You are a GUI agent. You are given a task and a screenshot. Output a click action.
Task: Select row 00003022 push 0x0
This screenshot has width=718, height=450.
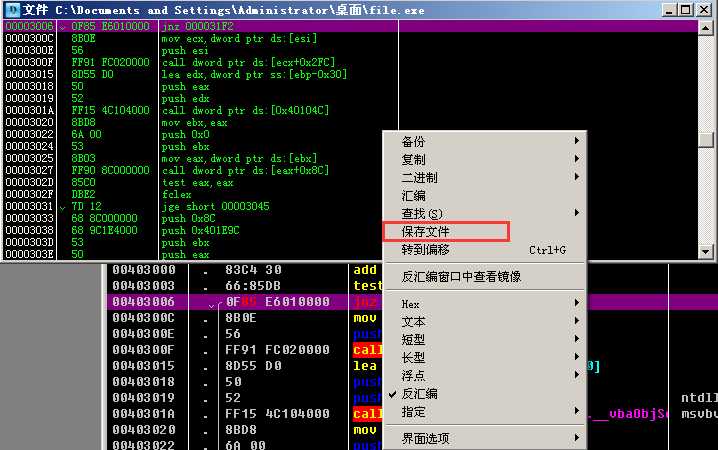(x=350, y=134)
